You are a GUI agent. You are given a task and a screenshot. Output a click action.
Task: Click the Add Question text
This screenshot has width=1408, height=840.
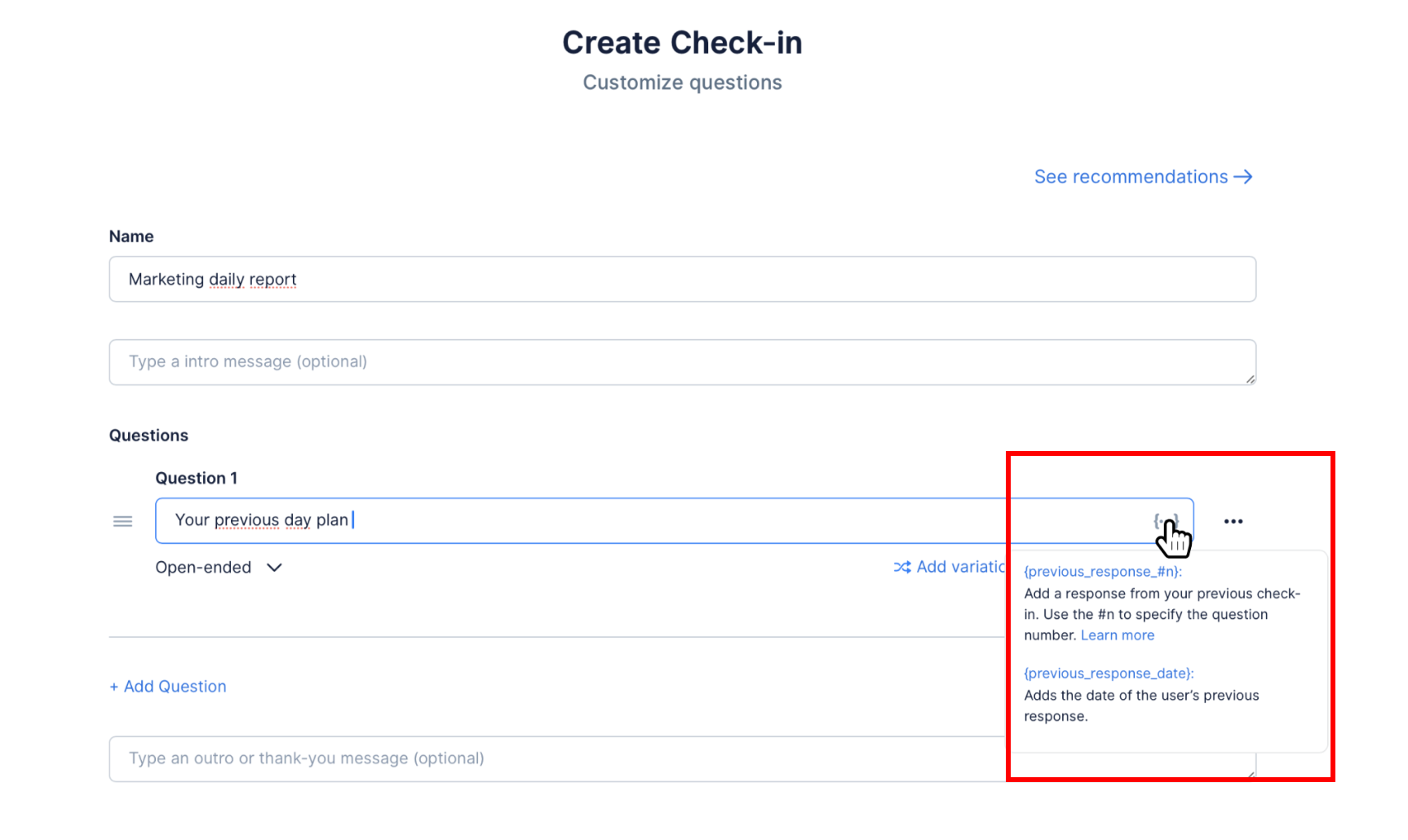tap(175, 687)
